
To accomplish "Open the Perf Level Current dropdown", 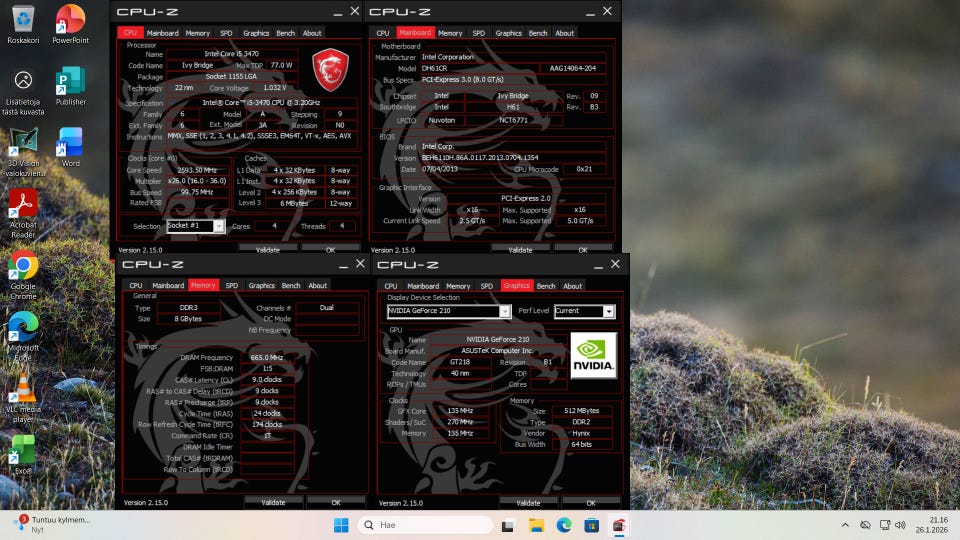I will [608, 311].
